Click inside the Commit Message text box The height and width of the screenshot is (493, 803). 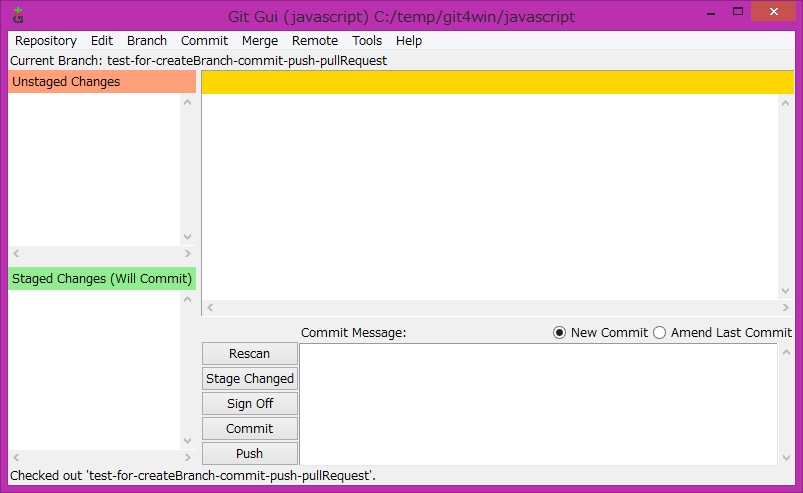click(539, 404)
